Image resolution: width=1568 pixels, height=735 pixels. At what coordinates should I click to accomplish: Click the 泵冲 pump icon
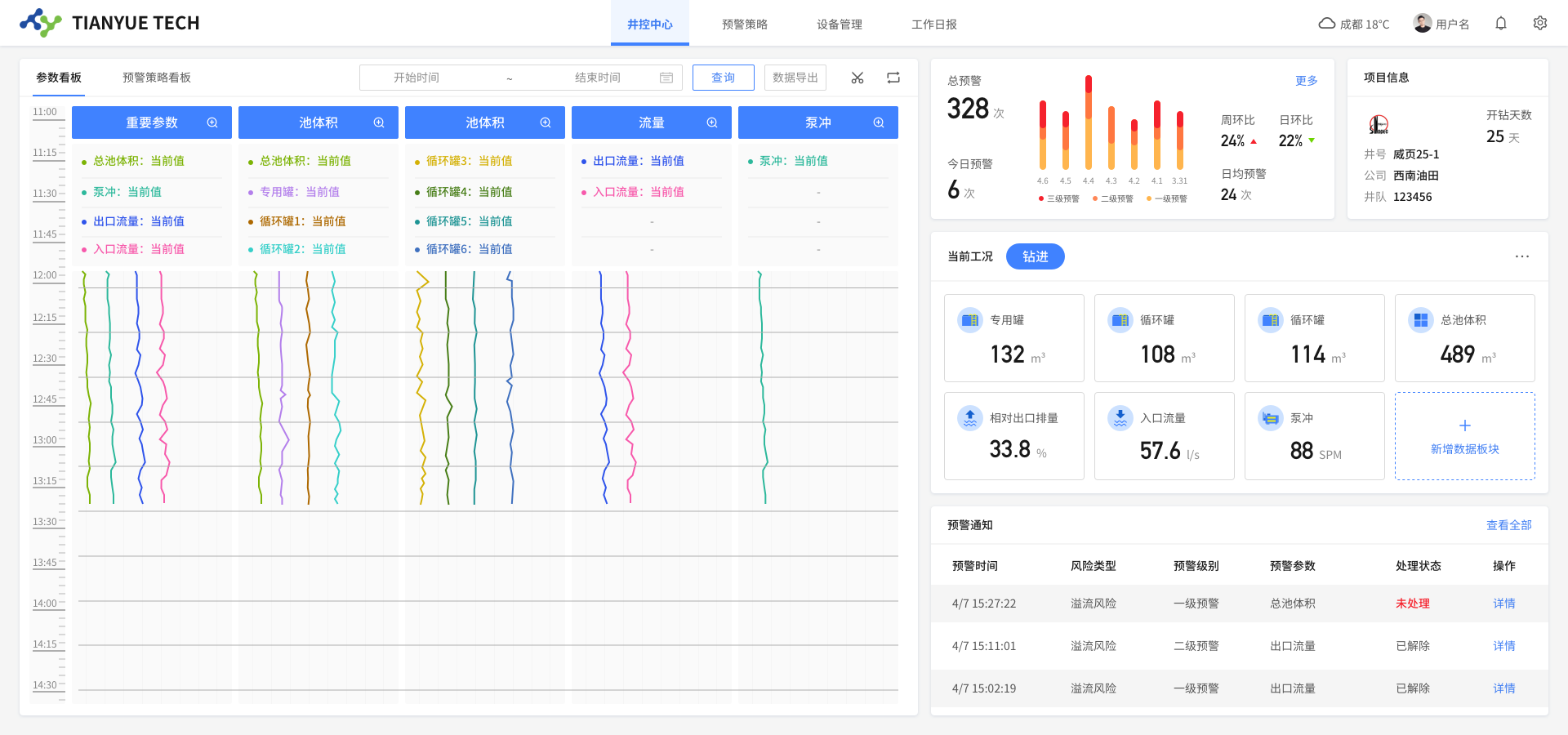(x=1271, y=418)
